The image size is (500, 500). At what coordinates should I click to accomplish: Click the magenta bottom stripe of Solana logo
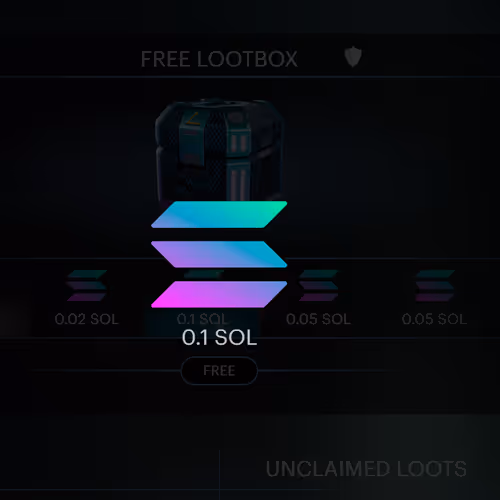click(219, 294)
